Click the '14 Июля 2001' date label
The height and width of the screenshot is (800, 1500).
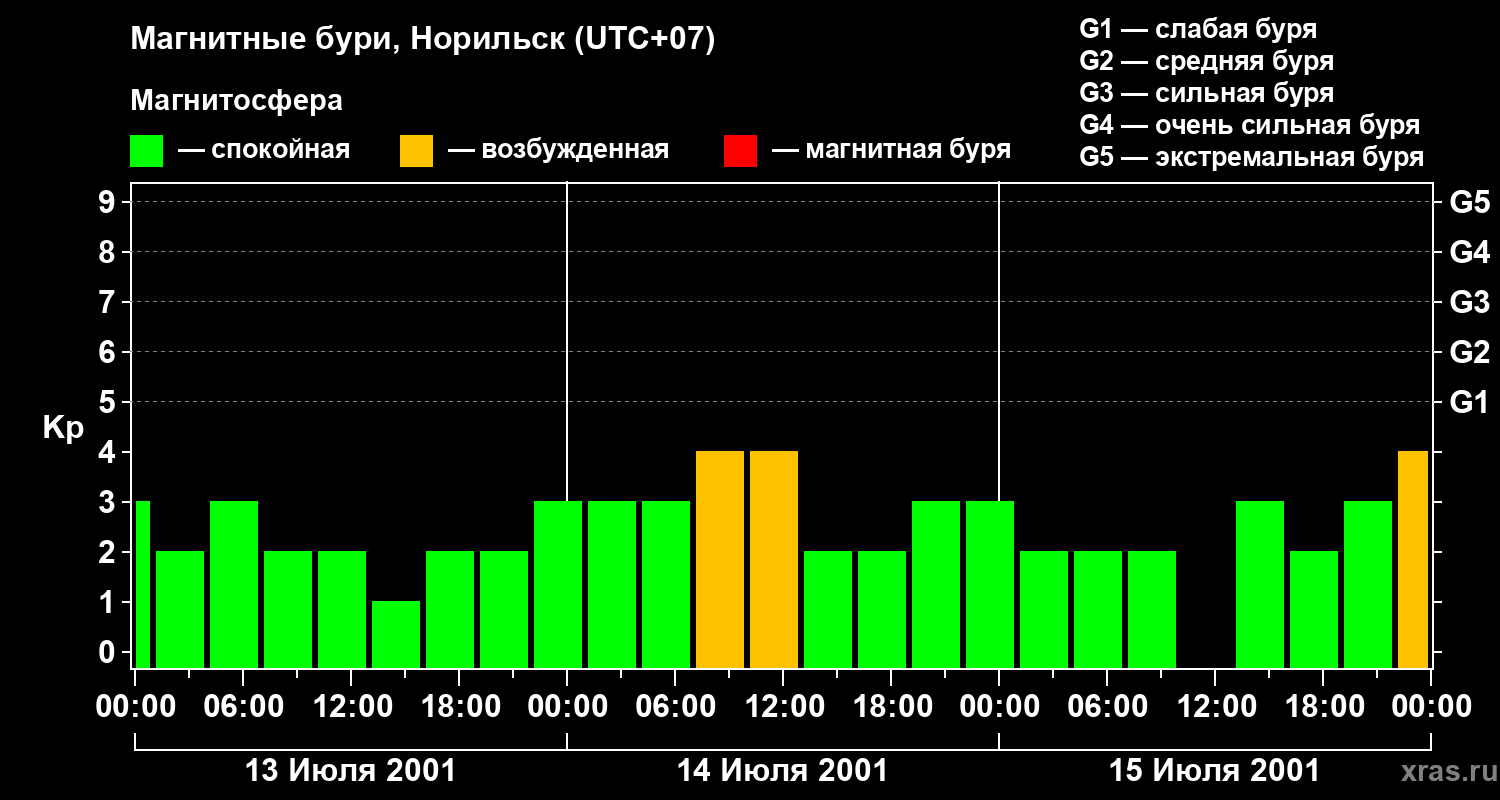783,771
